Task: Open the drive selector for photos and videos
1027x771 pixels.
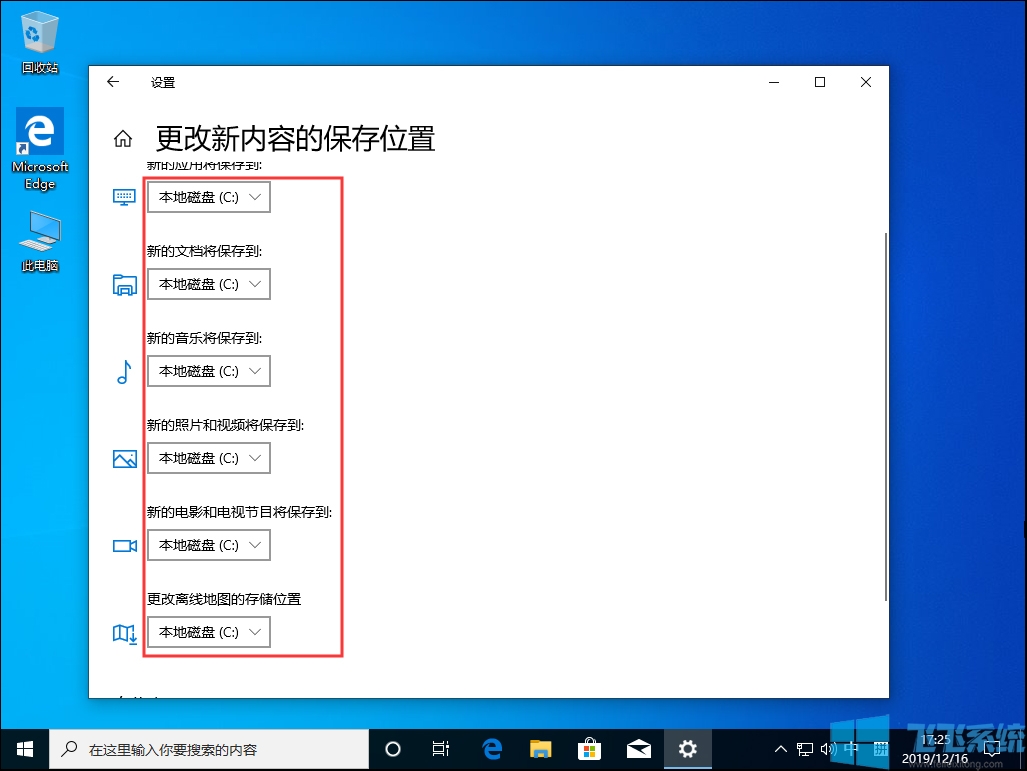Action: click(x=208, y=458)
